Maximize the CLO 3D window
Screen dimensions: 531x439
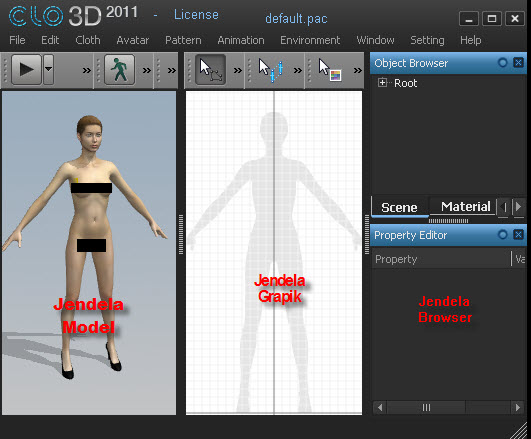pos(492,19)
